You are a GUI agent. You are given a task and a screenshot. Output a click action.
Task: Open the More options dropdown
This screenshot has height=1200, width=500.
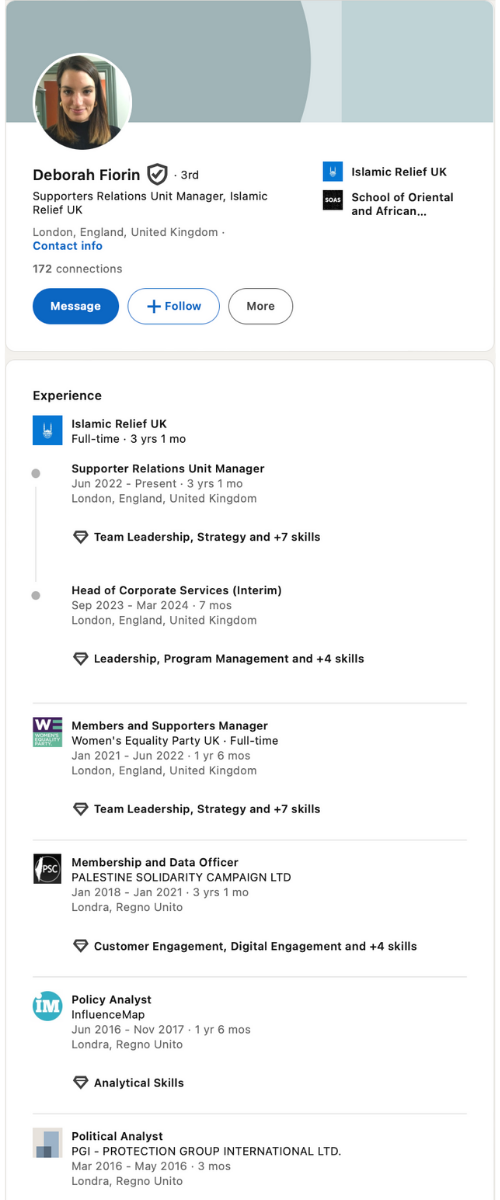[x=260, y=306]
